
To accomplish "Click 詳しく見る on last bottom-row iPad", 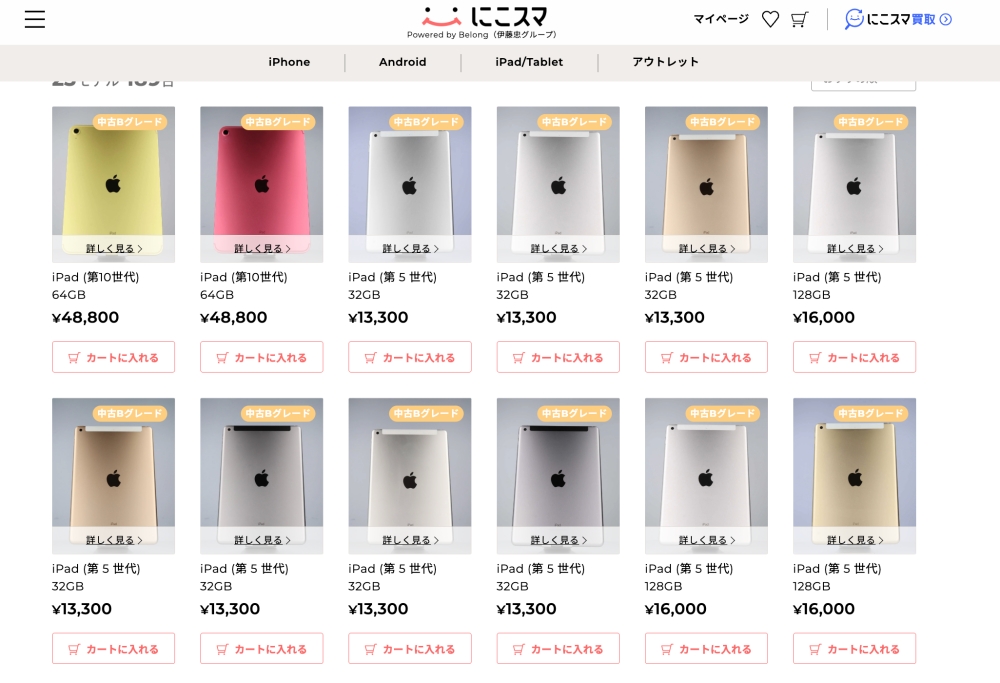I will (855, 540).
